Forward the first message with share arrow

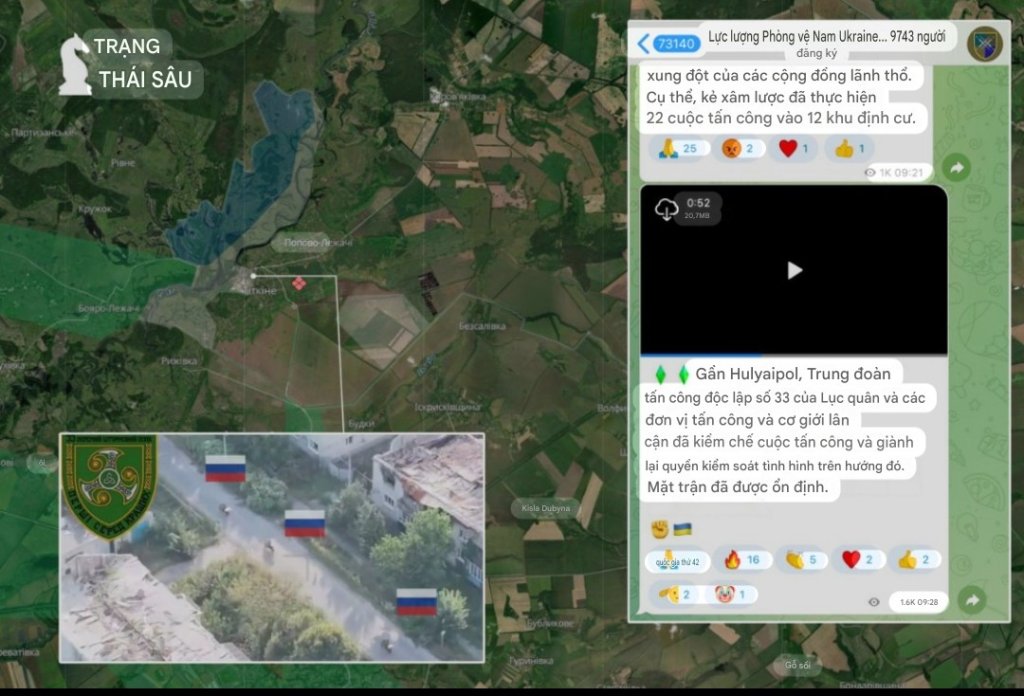[956, 168]
